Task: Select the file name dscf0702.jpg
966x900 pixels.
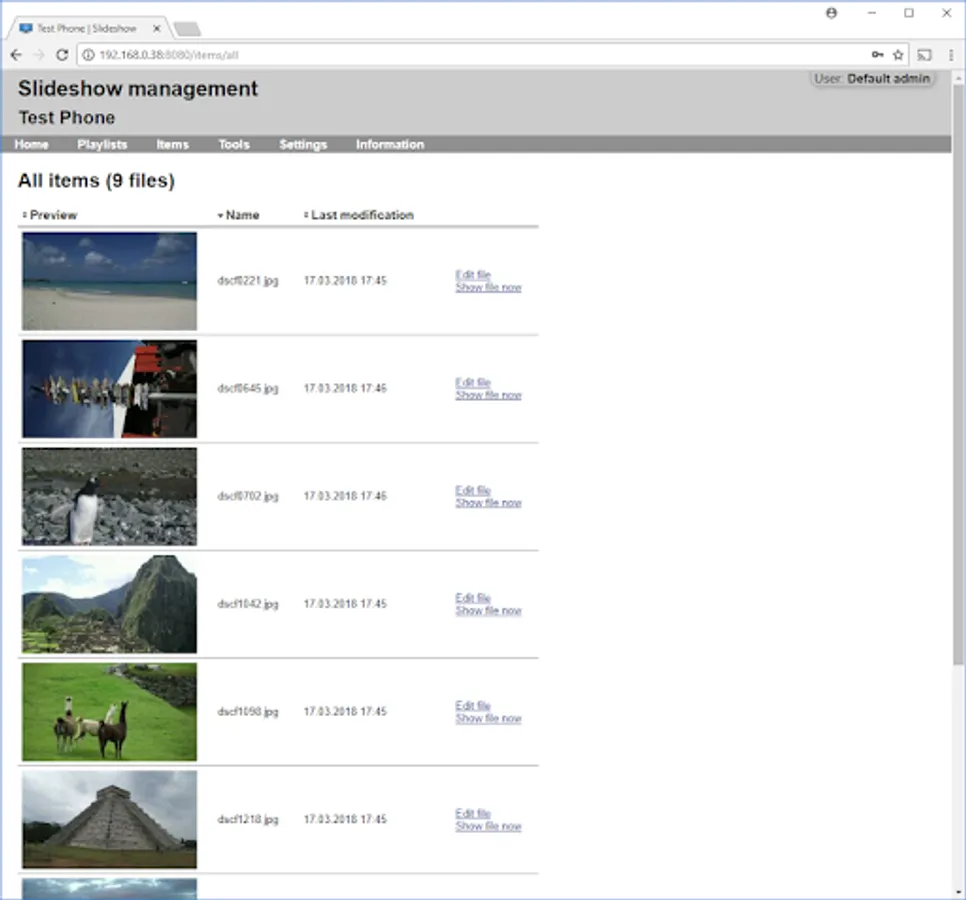Action: (x=248, y=497)
